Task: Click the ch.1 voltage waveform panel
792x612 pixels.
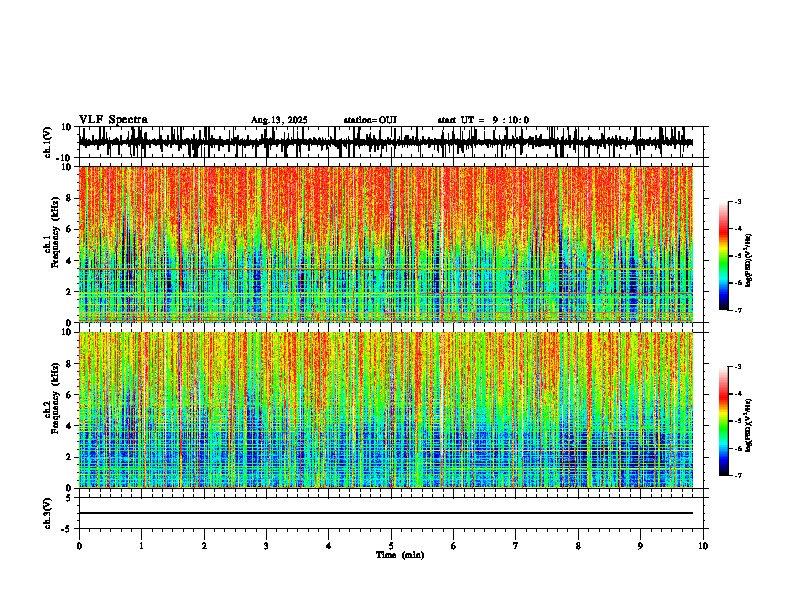Action: (391, 142)
